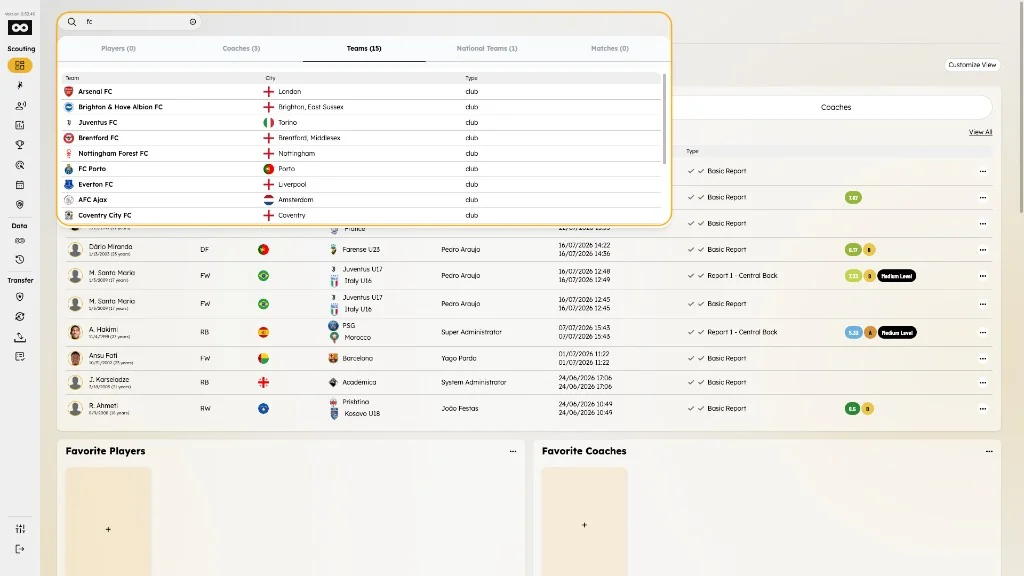The image size is (1024, 576).
Task: Select AFC Ajax in search results
Action: click(x=362, y=200)
